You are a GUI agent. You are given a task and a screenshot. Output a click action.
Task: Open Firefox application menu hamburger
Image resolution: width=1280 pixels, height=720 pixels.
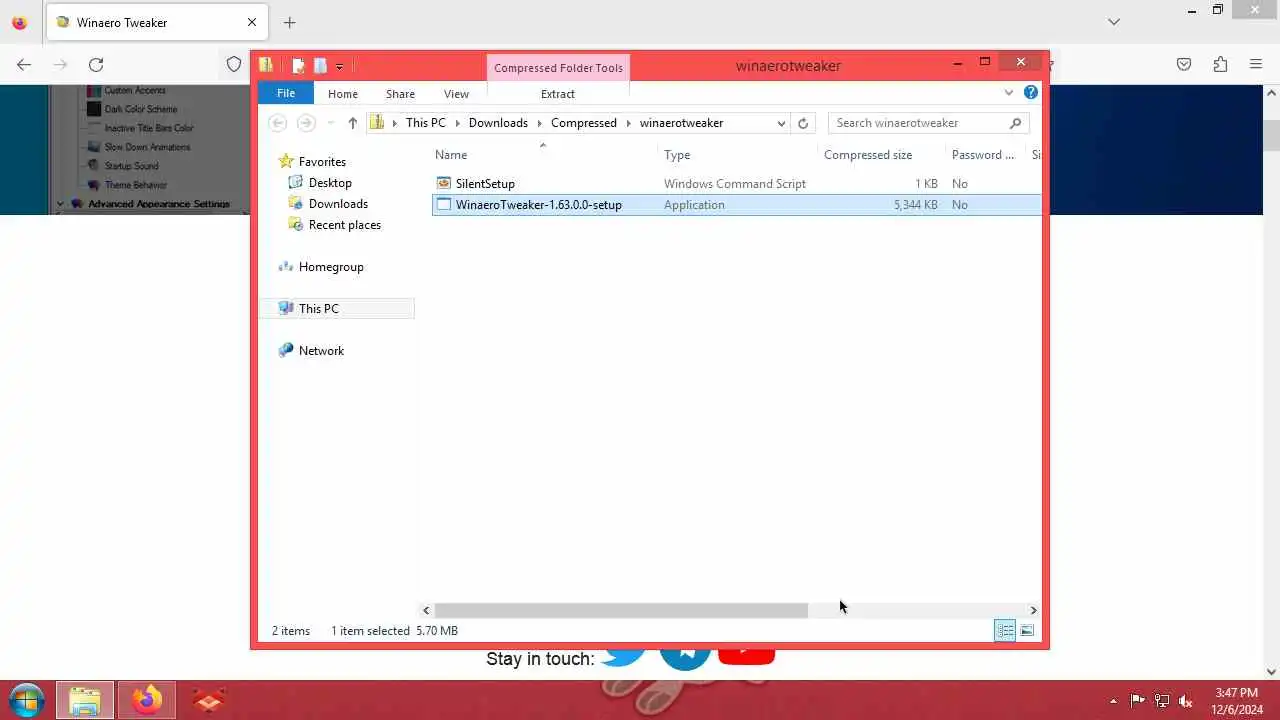point(1256,64)
